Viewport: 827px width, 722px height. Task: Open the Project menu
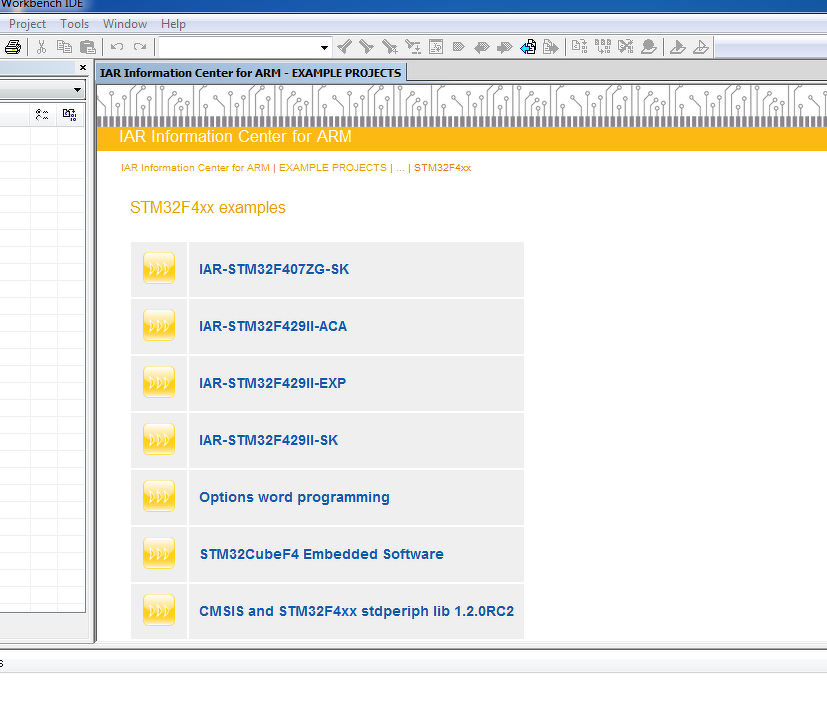click(27, 24)
